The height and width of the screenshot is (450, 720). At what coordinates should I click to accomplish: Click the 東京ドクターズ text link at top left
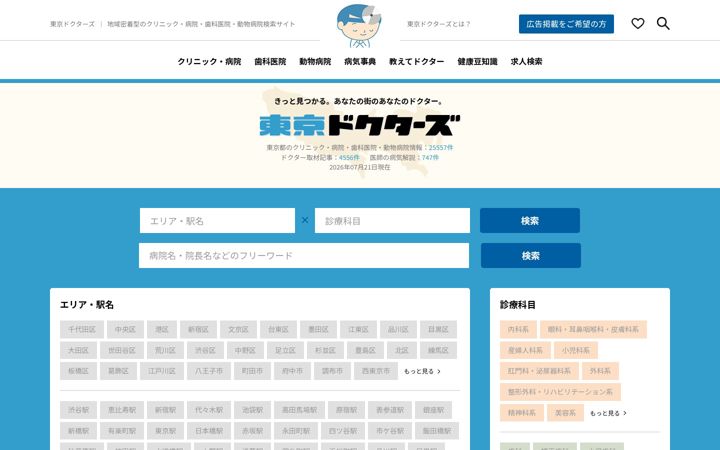(72, 24)
